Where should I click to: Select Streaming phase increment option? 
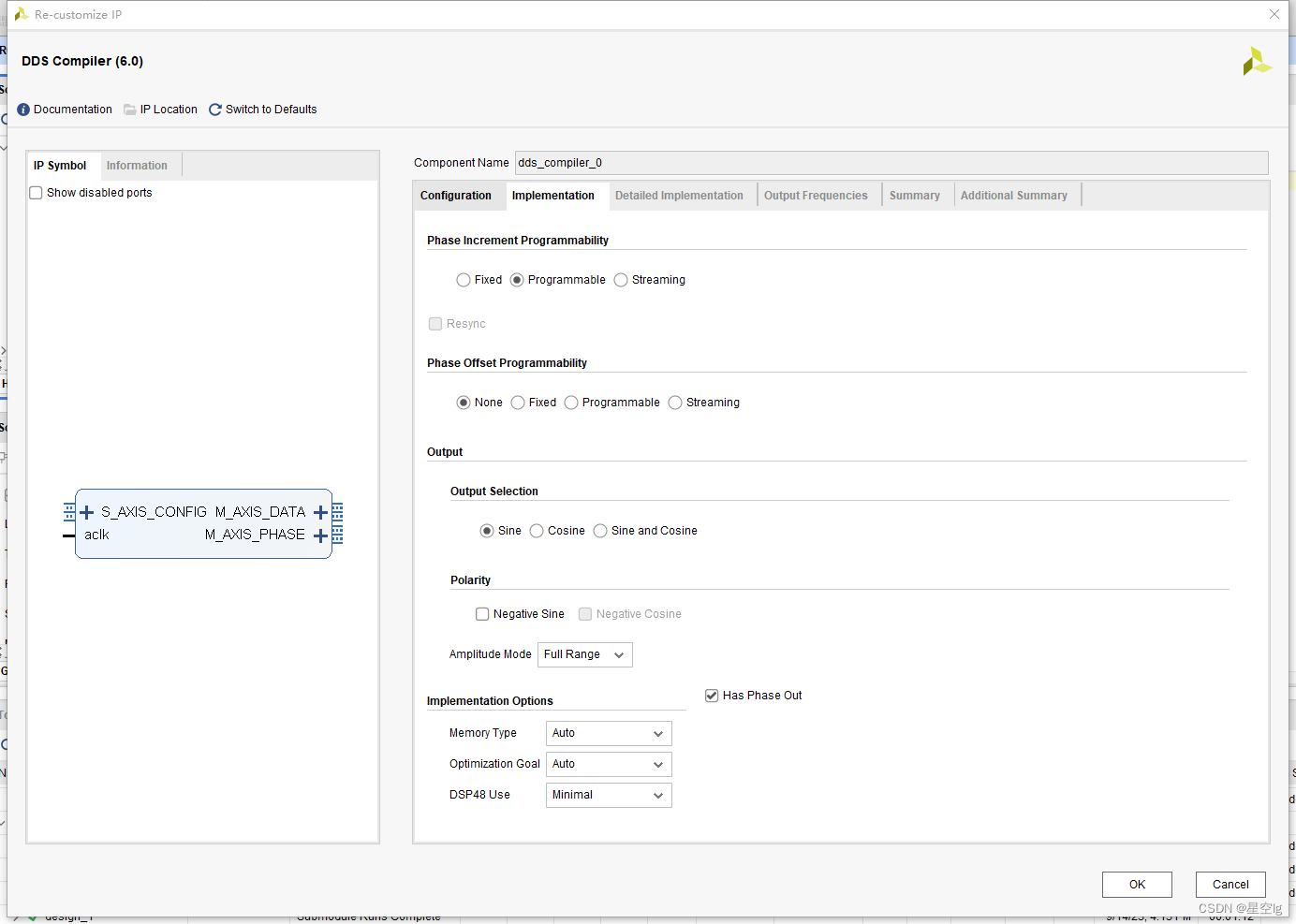tap(621, 280)
